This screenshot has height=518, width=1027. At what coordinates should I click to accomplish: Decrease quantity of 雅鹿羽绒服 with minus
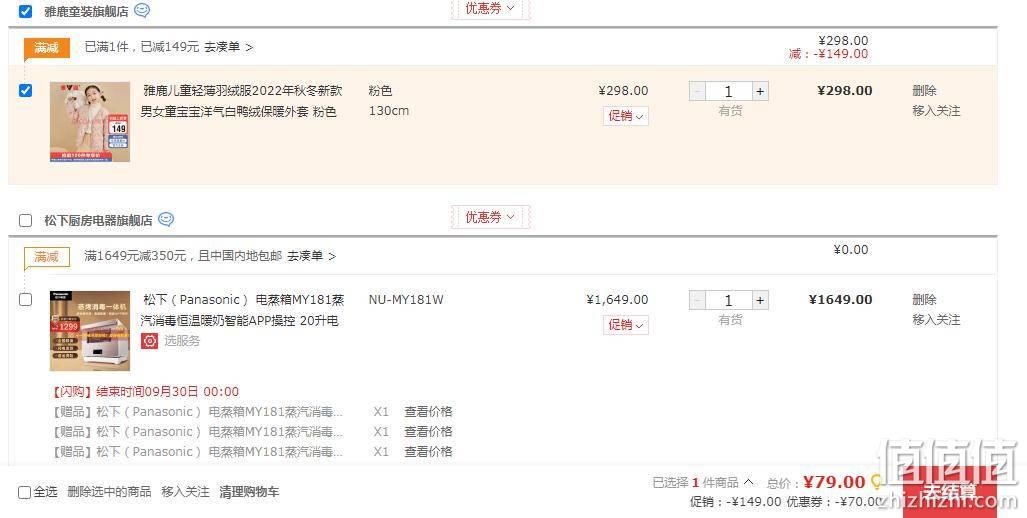(x=698, y=92)
